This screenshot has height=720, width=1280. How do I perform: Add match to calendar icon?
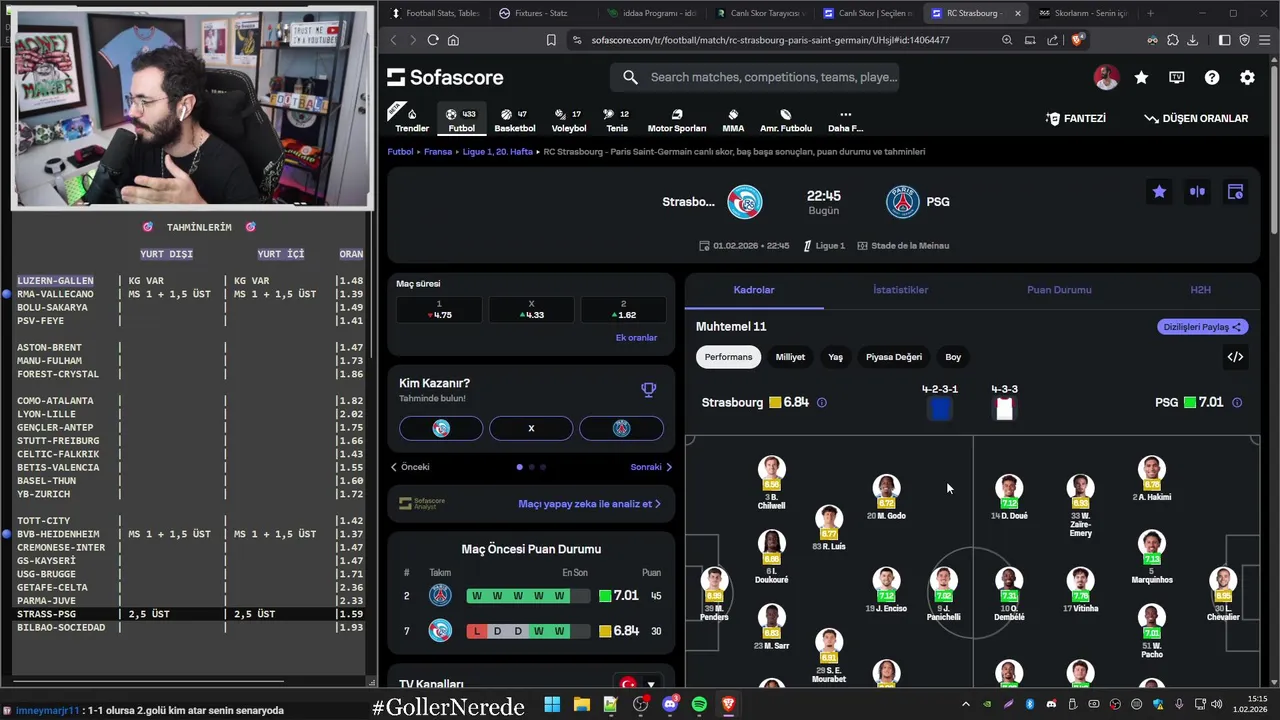pos(1235,192)
